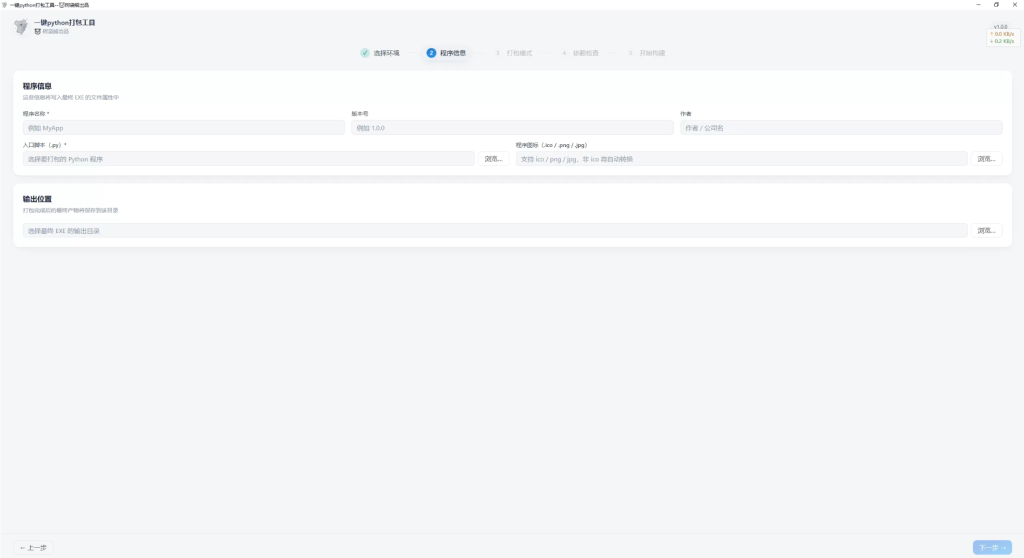This screenshot has width=1024, height=558.
Task: Click the 上一步 back button
Action: click(33, 548)
